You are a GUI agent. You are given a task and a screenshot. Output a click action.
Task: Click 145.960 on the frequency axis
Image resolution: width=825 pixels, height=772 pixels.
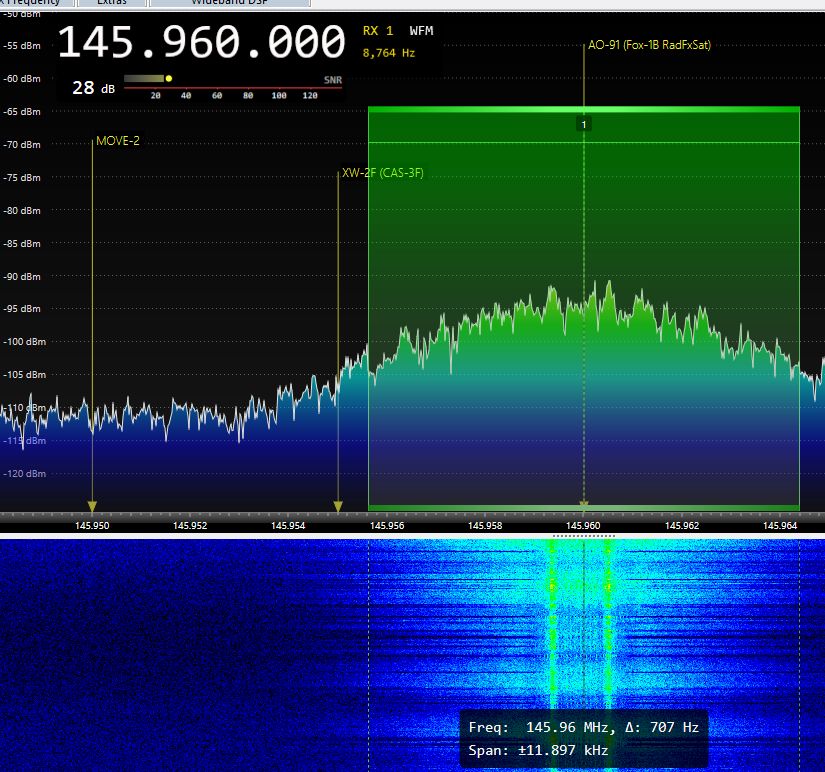click(x=583, y=525)
